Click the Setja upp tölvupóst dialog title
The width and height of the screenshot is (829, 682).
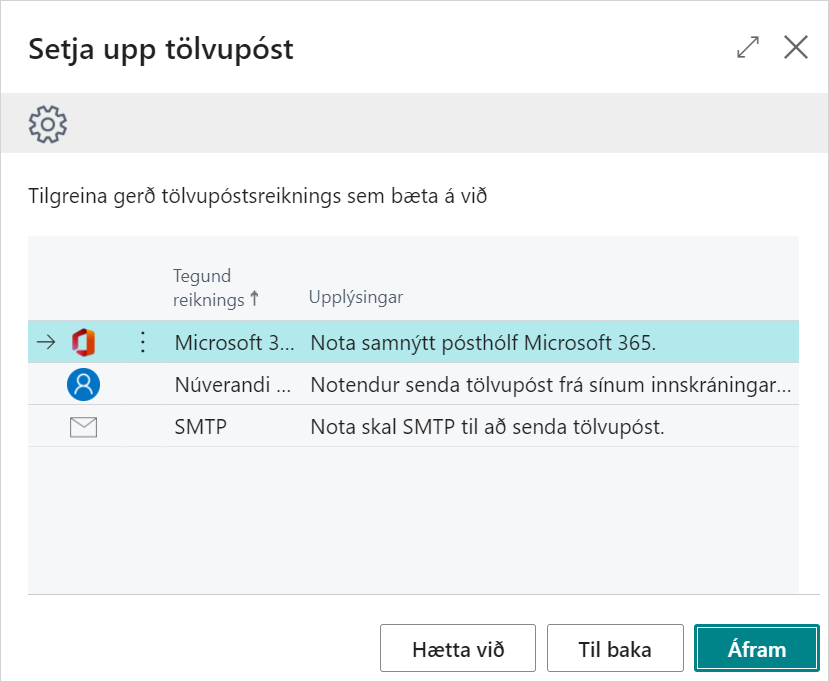tap(161, 49)
